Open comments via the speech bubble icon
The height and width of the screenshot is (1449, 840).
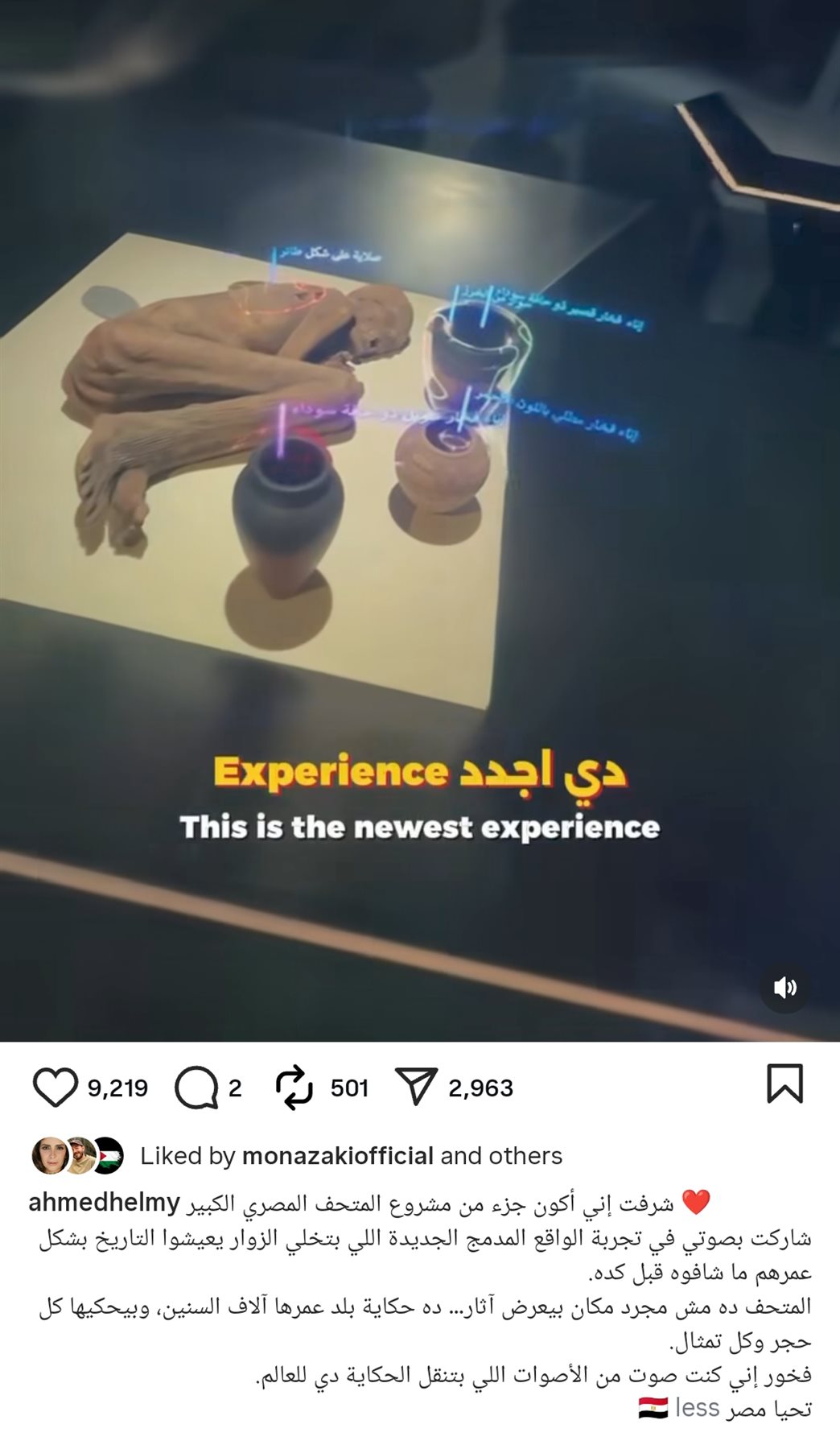coord(196,1088)
